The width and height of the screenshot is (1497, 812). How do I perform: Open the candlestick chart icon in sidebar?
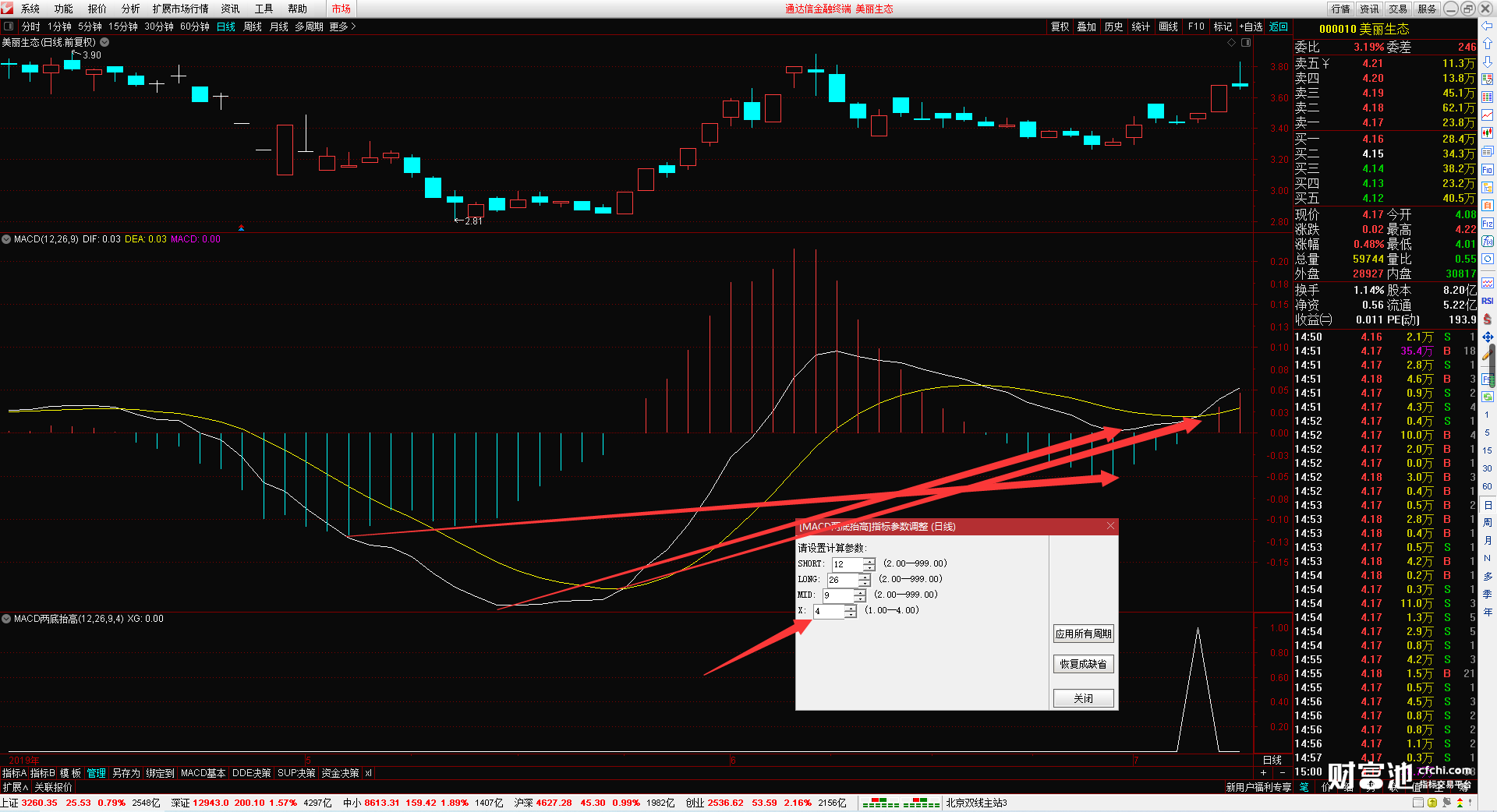point(1488,133)
